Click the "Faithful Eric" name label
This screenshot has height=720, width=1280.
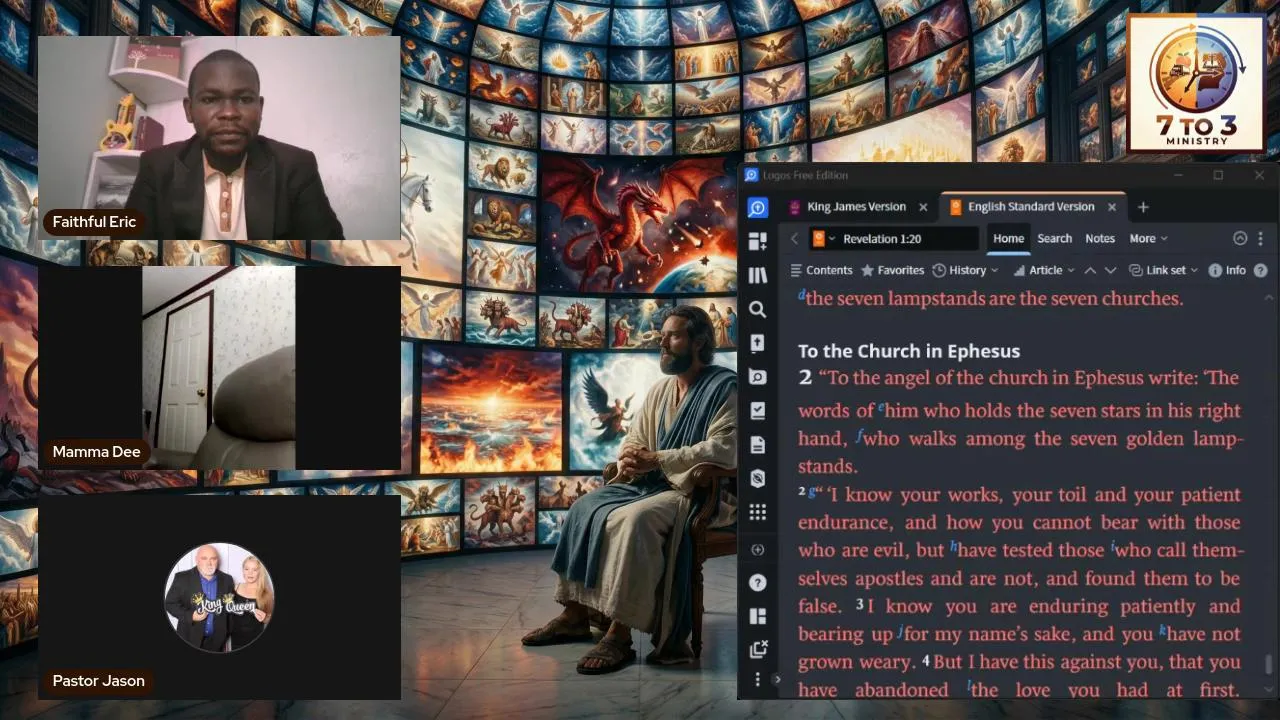coord(94,222)
